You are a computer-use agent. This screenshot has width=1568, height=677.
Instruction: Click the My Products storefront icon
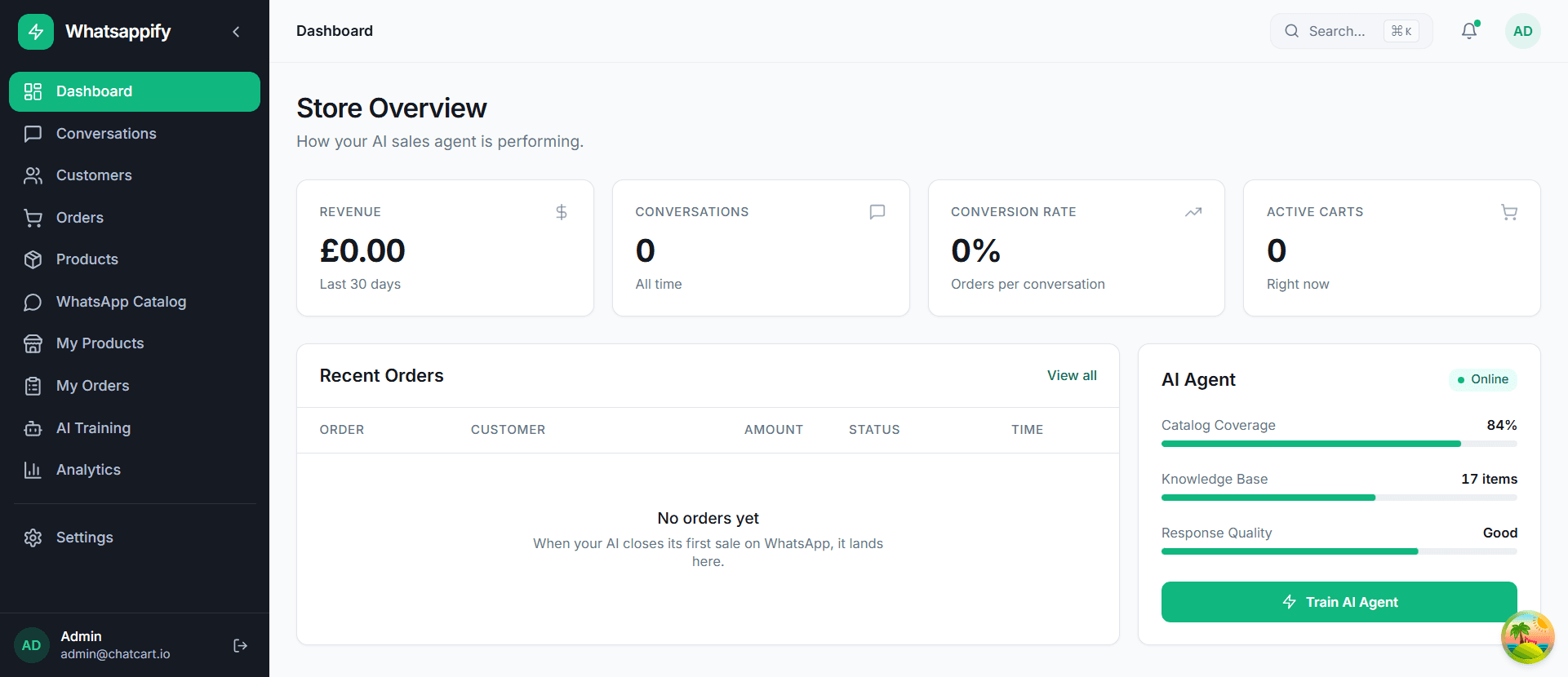33,343
